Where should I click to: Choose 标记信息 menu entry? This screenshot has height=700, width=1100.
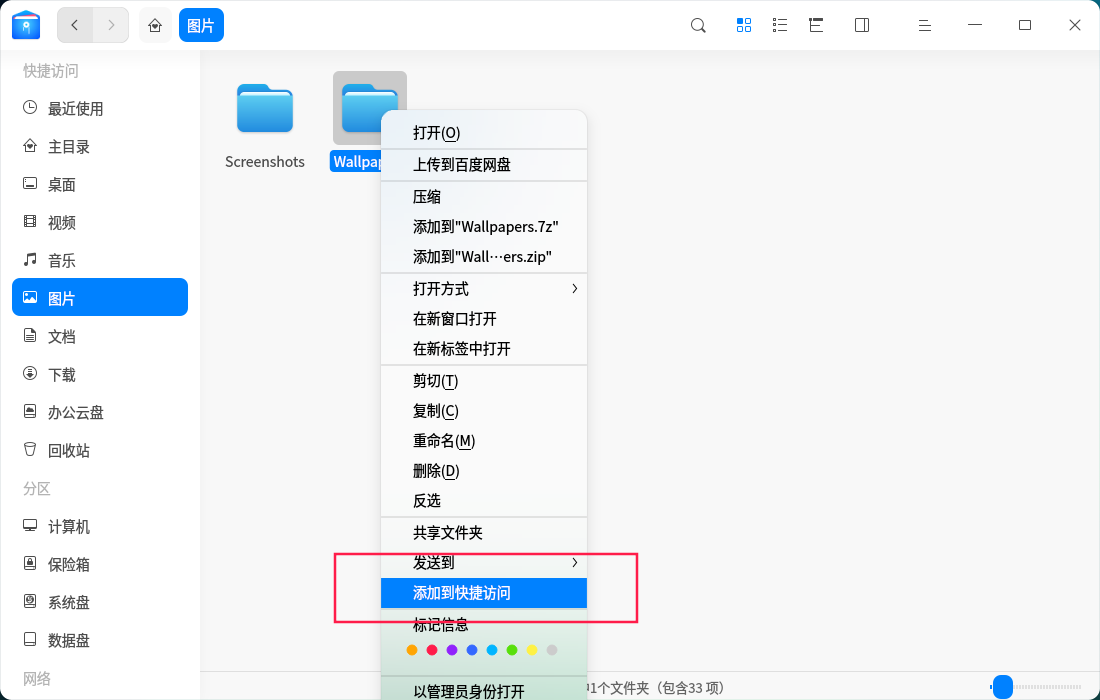483,624
